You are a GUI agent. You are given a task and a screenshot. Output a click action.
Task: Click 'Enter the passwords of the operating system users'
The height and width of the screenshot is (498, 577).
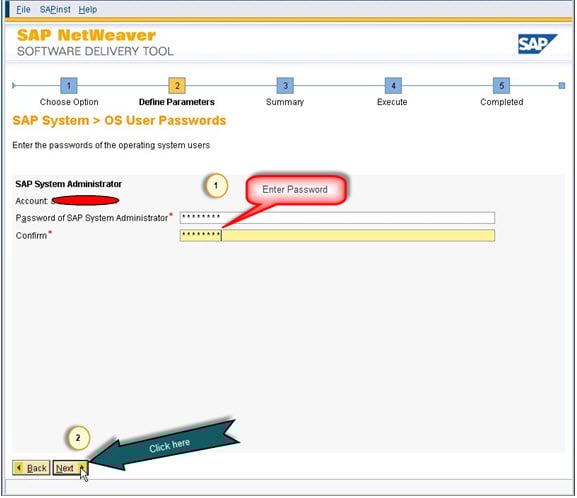111,145
